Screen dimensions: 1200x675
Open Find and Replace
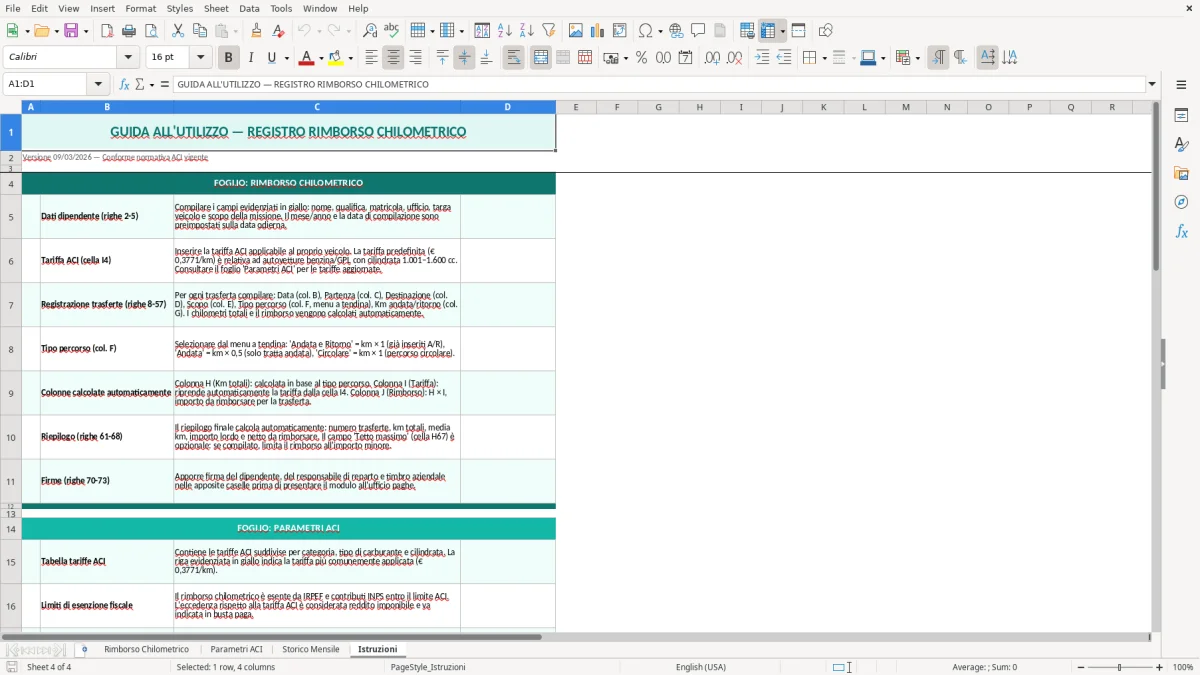coord(370,31)
